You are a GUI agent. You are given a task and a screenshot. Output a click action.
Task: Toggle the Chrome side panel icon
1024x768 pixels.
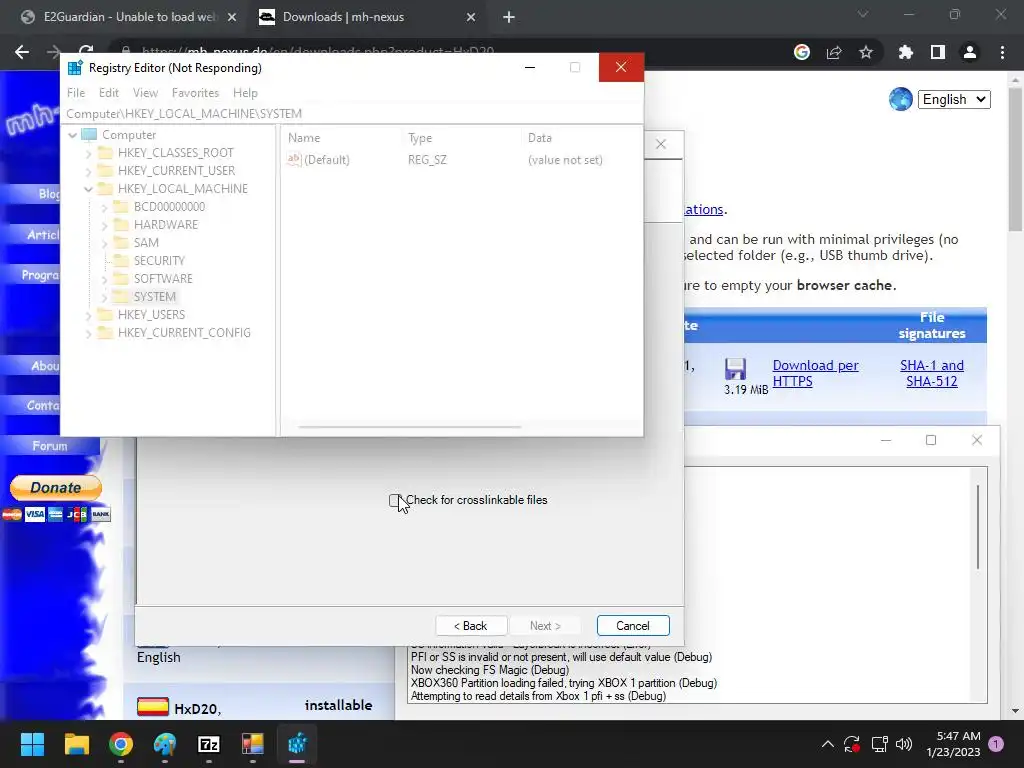[x=938, y=52]
